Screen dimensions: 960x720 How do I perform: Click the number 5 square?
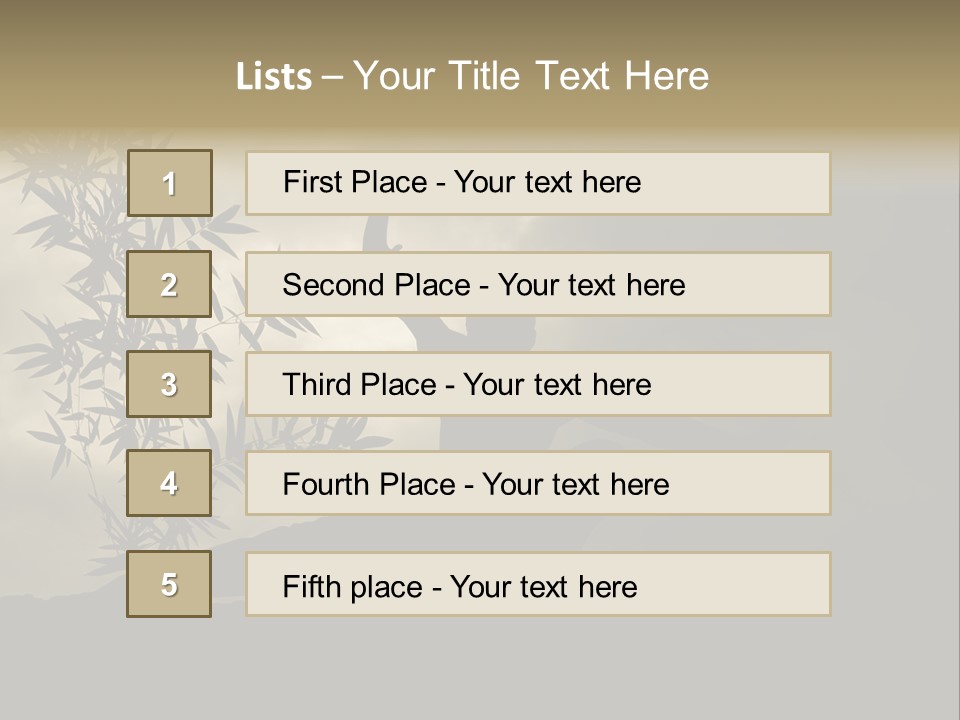point(169,584)
